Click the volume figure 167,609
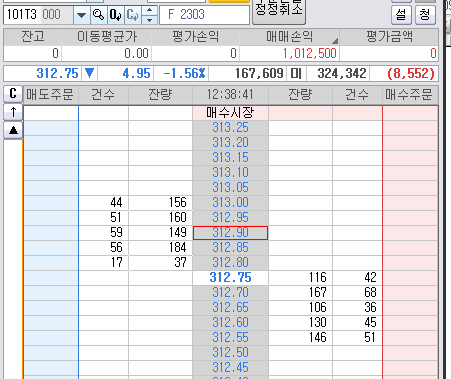 pos(259,74)
